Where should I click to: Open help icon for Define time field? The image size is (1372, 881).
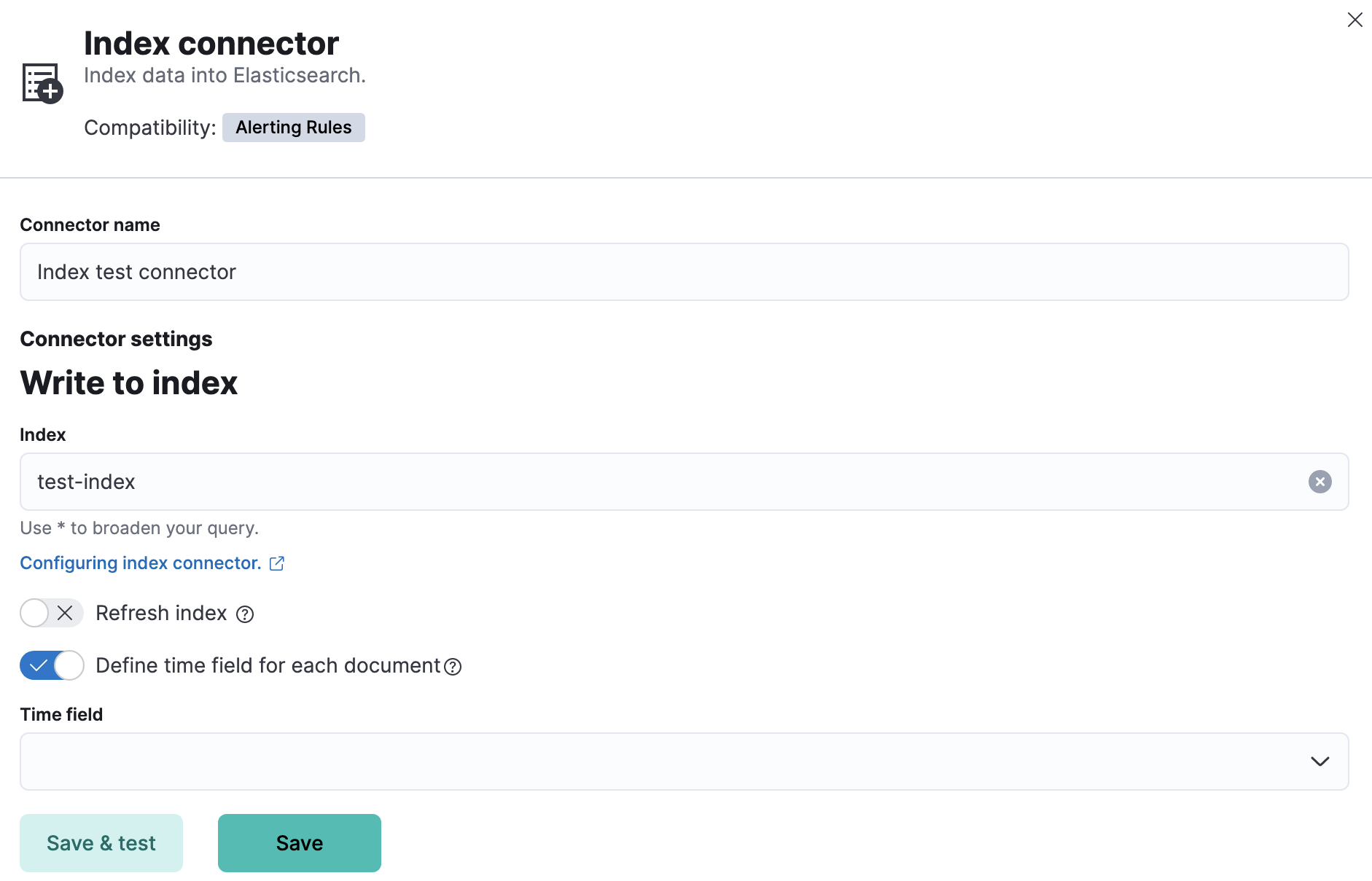pos(453,667)
